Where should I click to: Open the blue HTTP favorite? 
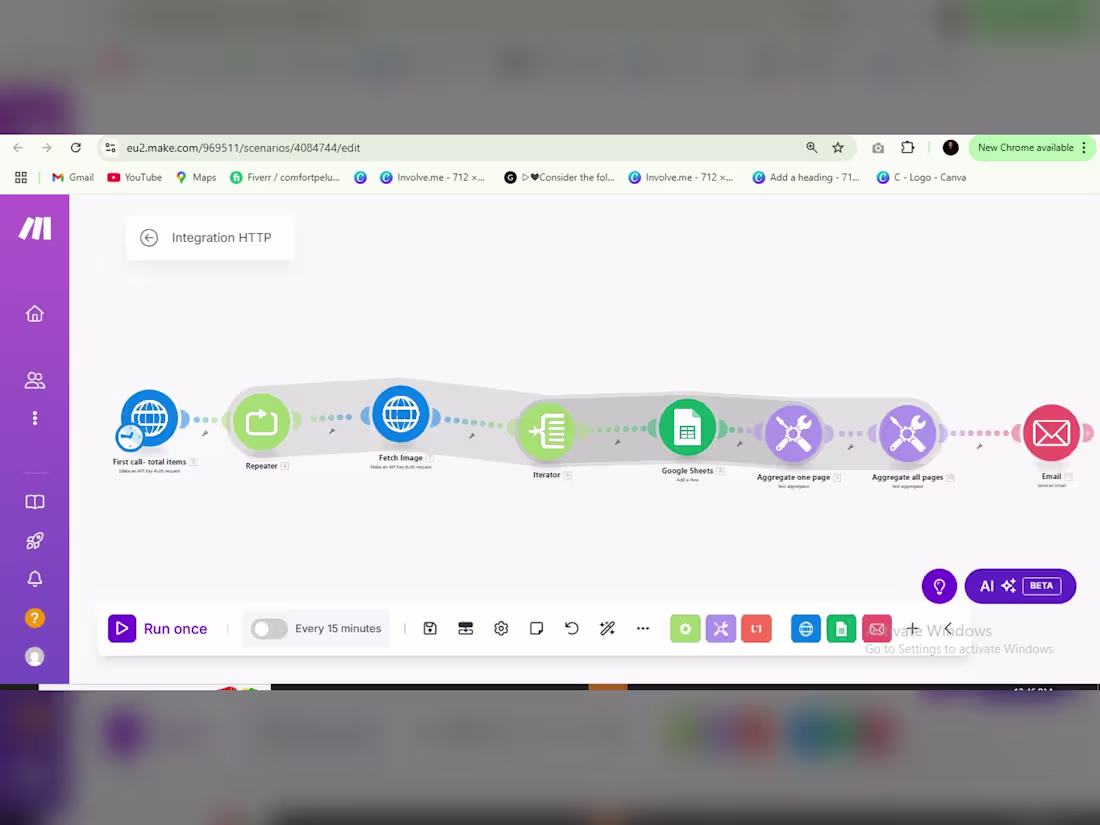[x=805, y=629]
